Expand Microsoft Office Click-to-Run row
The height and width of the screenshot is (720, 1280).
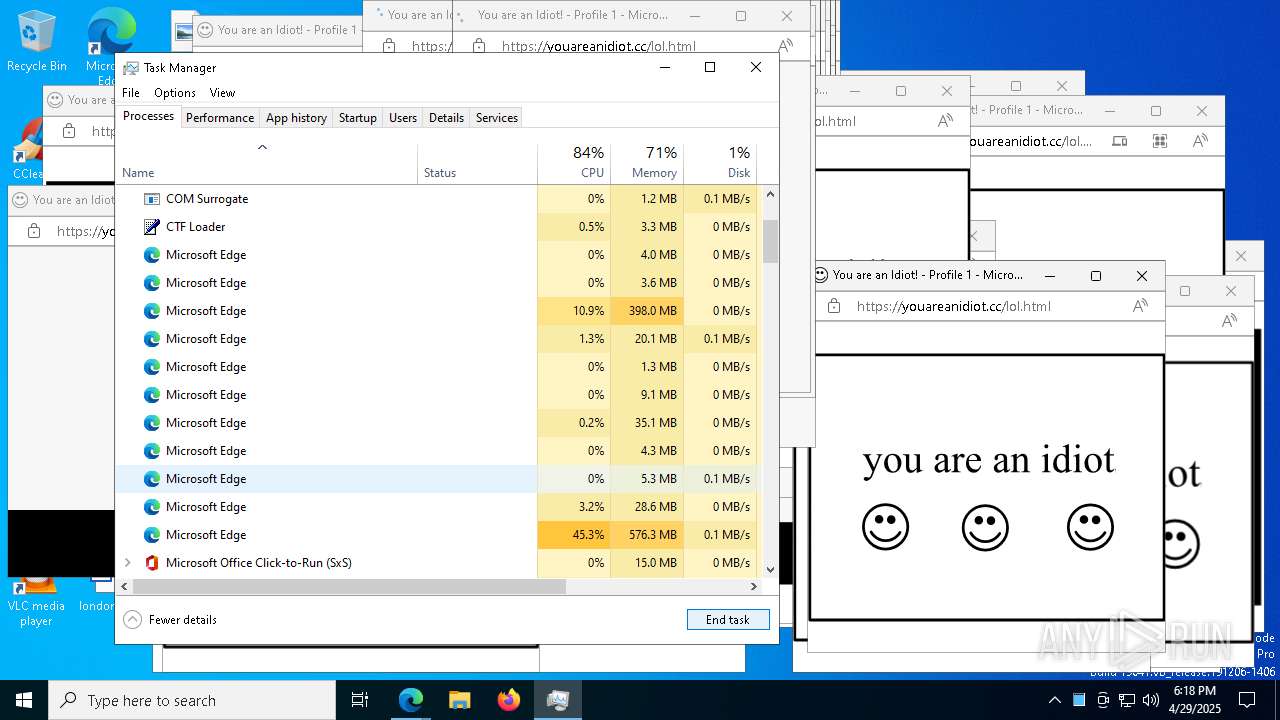click(x=127, y=562)
